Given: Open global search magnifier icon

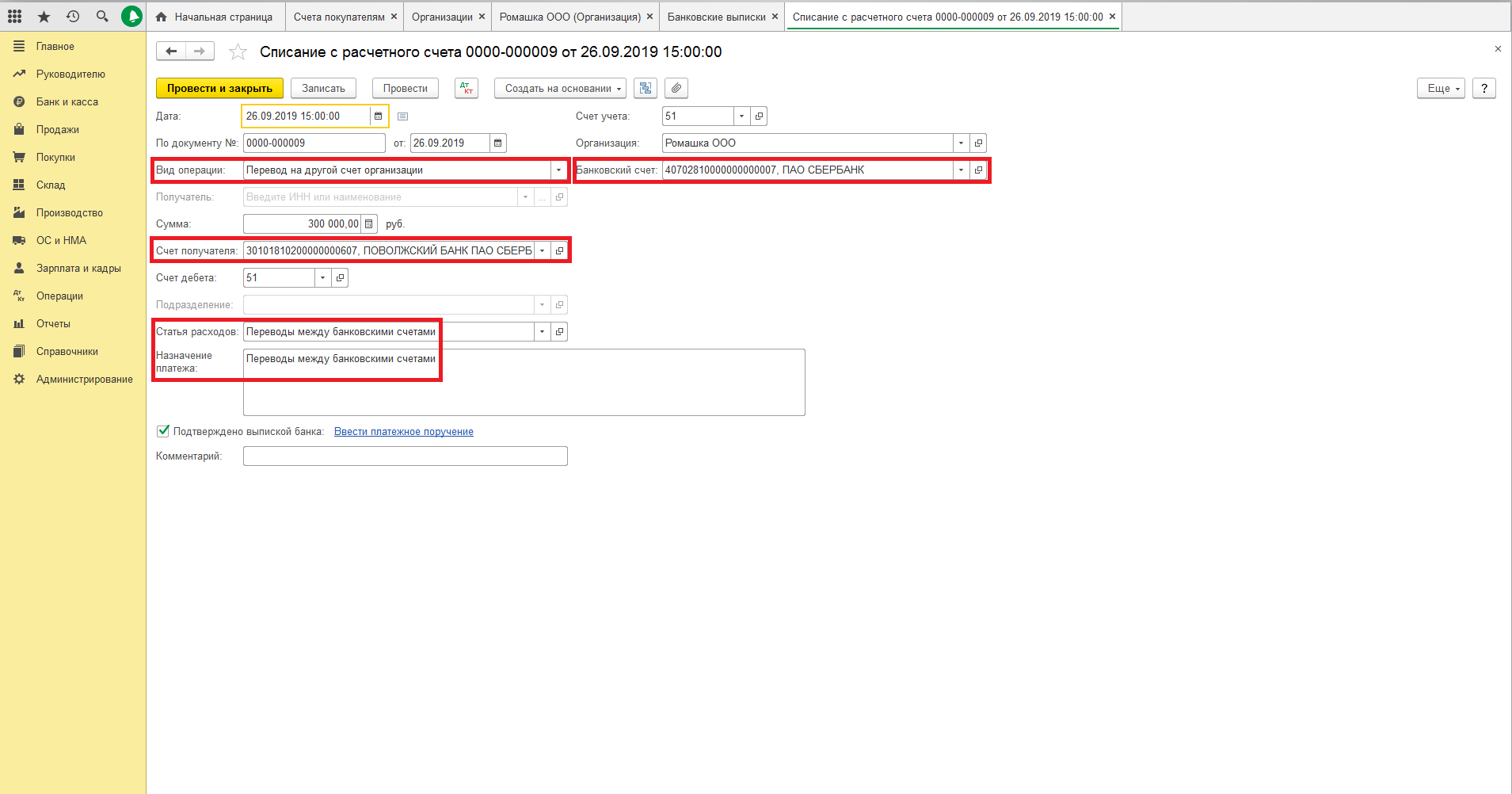Looking at the screenshot, I should [102, 16].
